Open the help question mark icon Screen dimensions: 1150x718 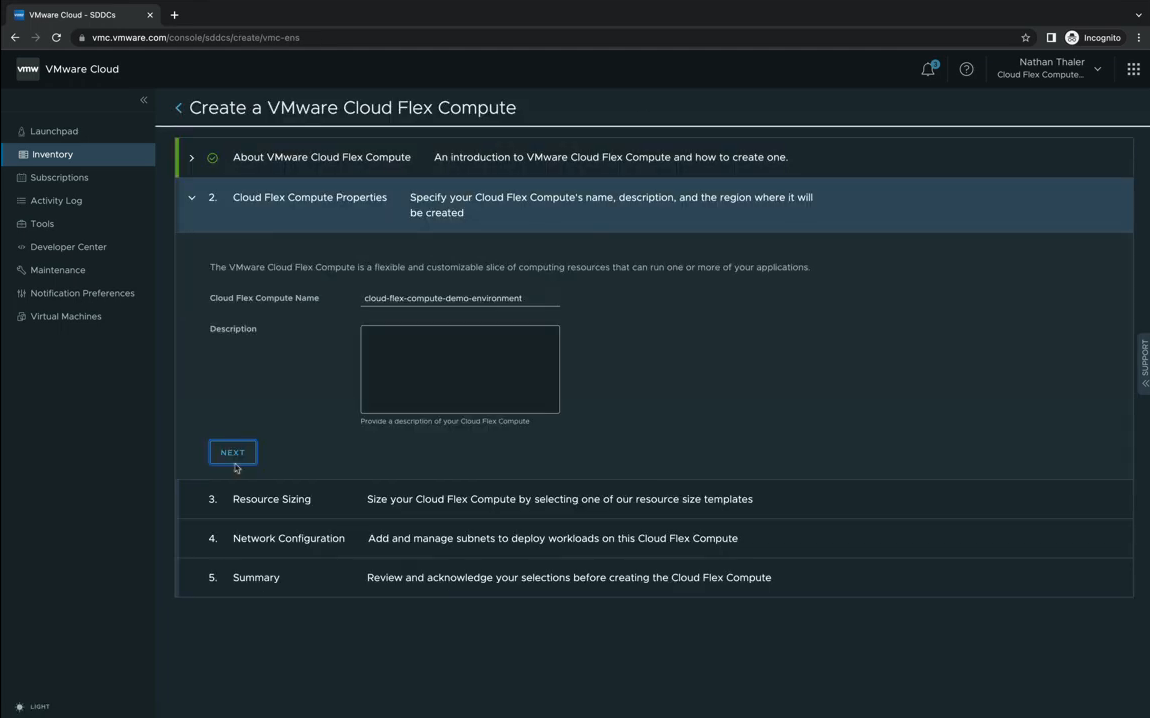[966, 69]
